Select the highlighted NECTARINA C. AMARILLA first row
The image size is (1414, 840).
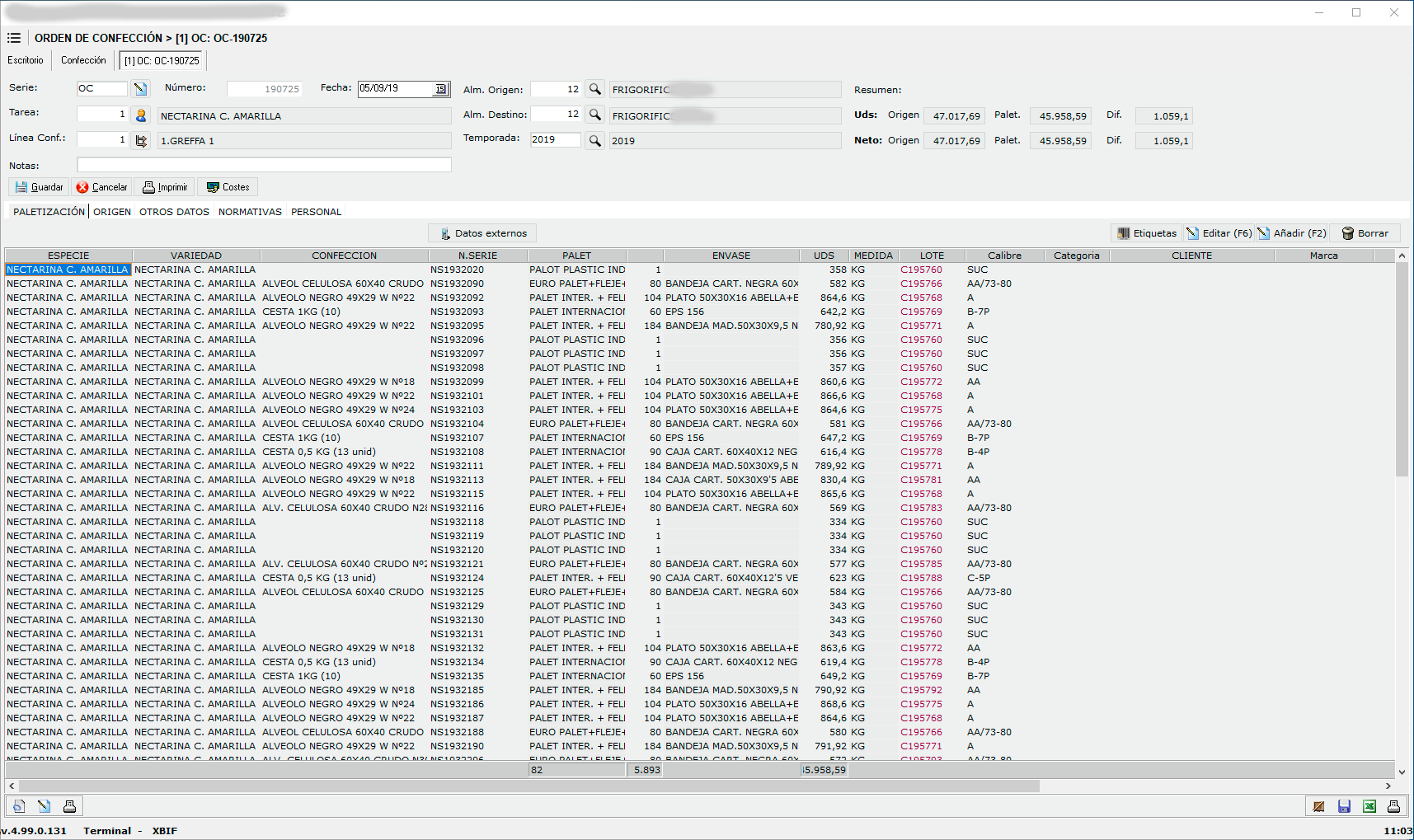click(x=68, y=270)
